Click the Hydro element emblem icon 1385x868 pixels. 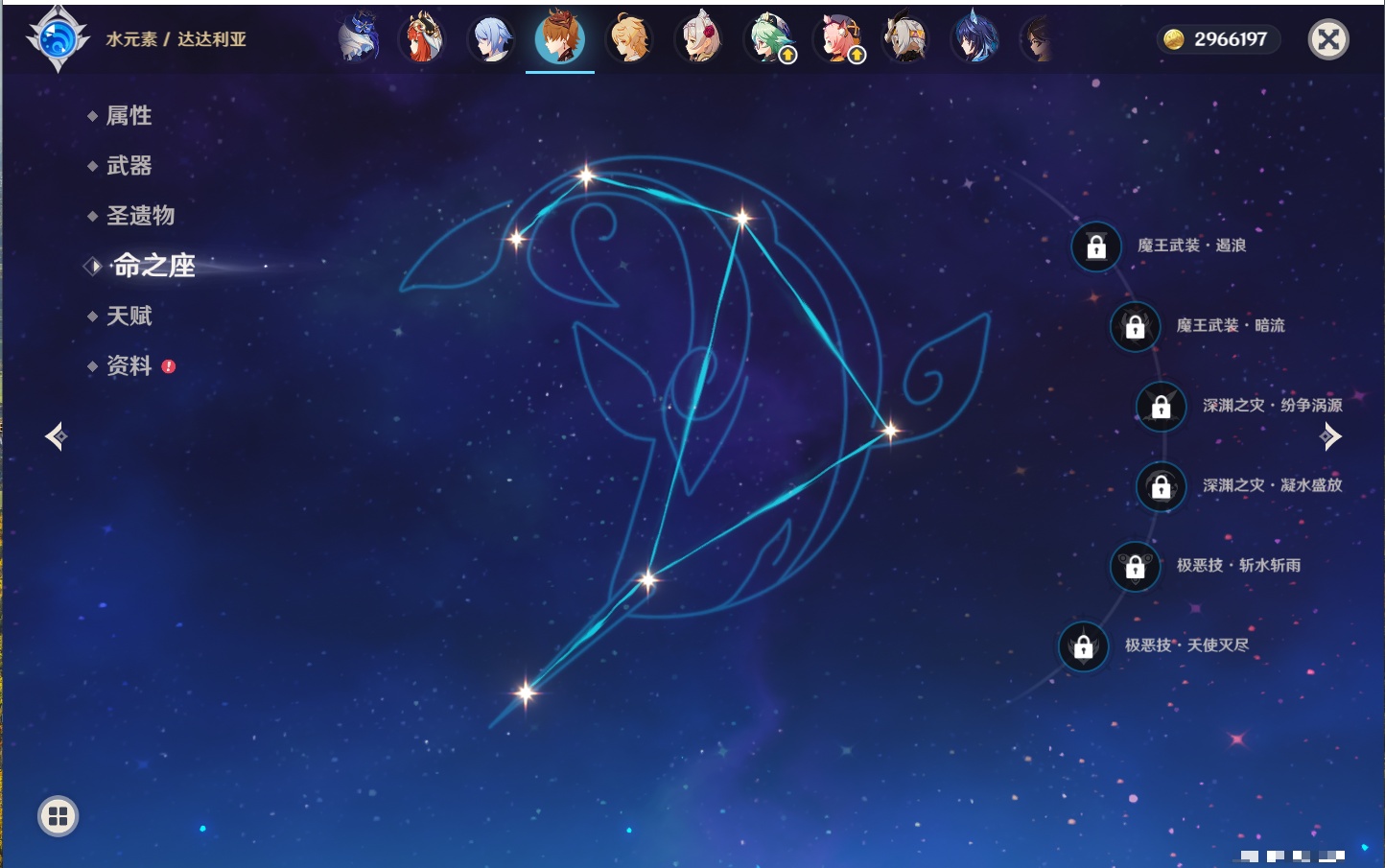click(x=58, y=39)
